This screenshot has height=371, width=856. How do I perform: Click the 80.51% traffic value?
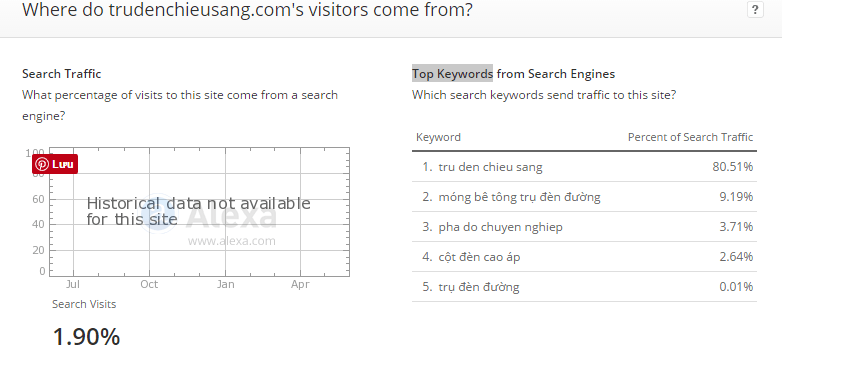[732, 167]
